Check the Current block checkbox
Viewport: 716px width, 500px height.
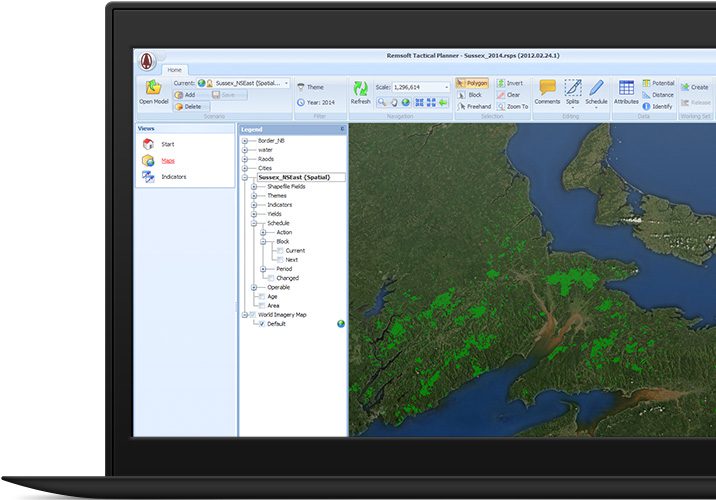[278, 250]
